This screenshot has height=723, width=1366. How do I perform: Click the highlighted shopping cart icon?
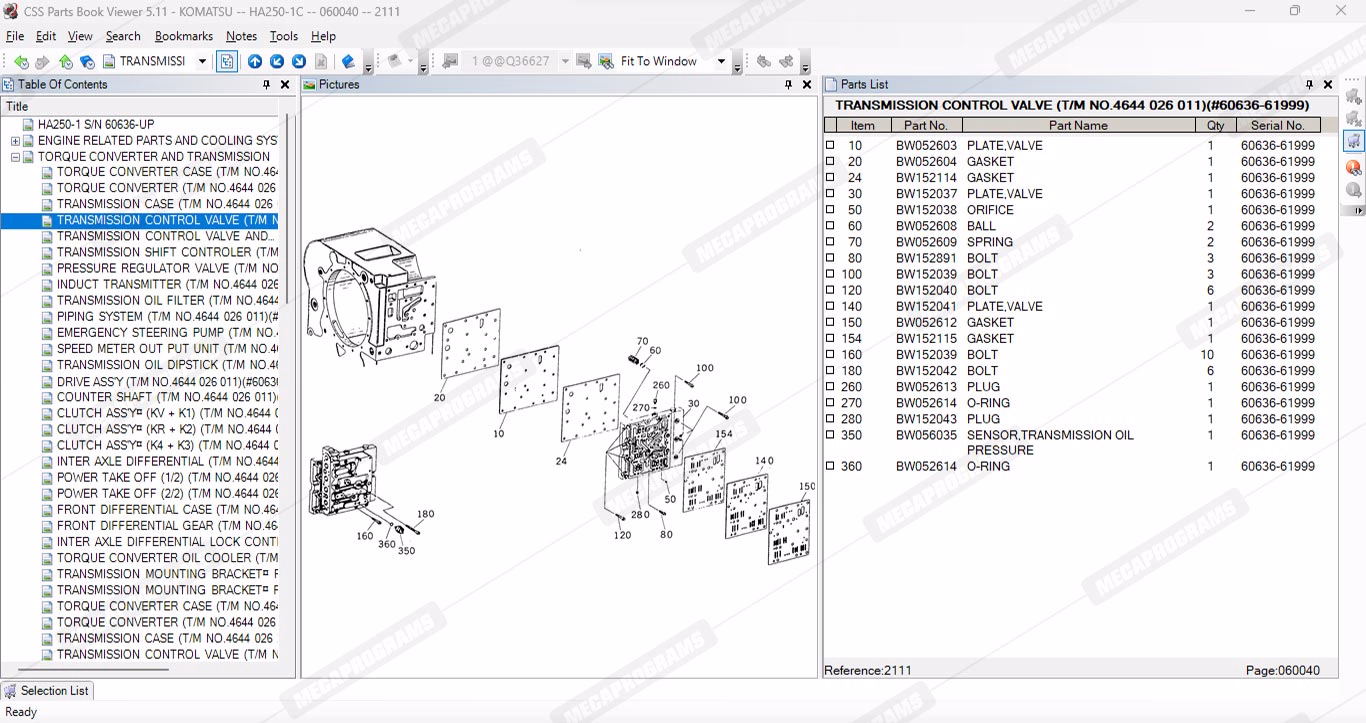tap(1353, 141)
